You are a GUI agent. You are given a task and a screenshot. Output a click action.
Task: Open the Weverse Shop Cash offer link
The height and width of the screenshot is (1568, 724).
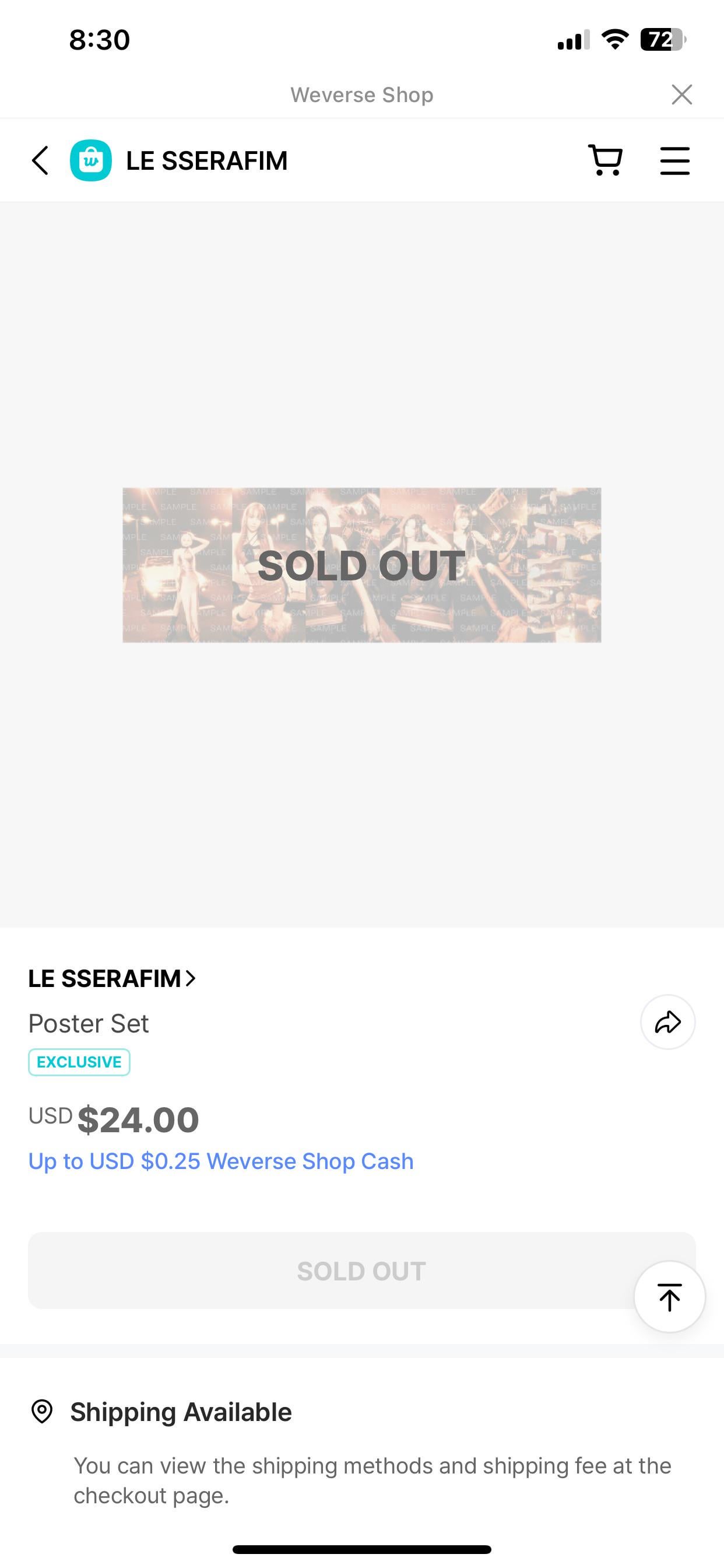point(221,1161)
